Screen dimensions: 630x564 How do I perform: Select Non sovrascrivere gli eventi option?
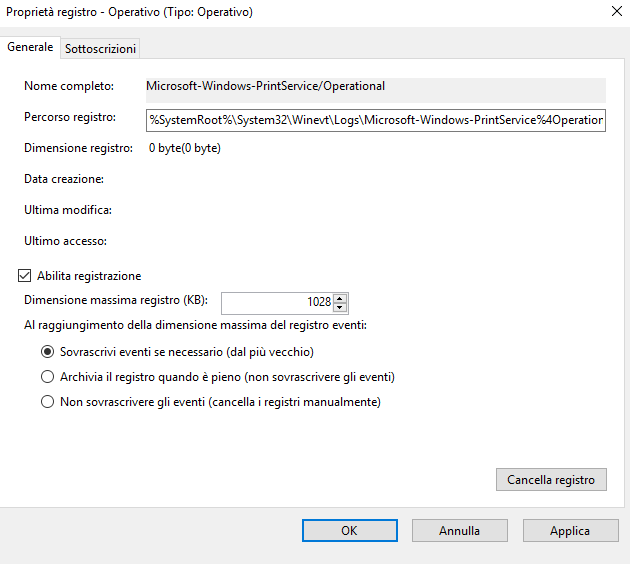47,402
